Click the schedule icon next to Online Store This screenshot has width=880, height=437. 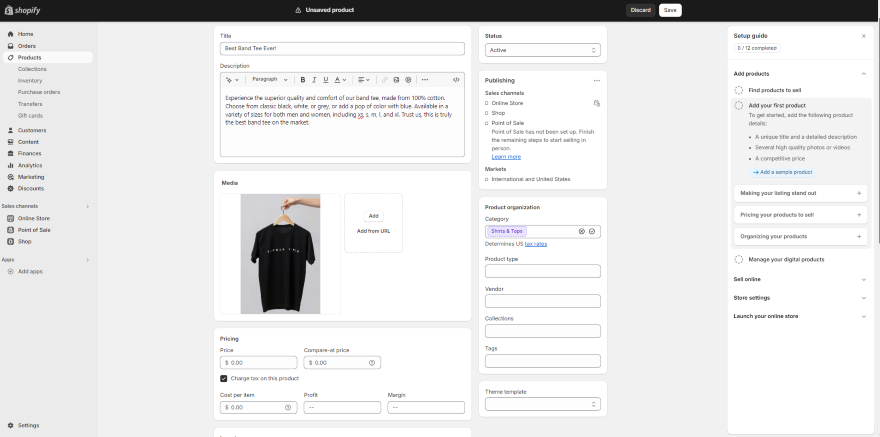[x=597, y=103]
